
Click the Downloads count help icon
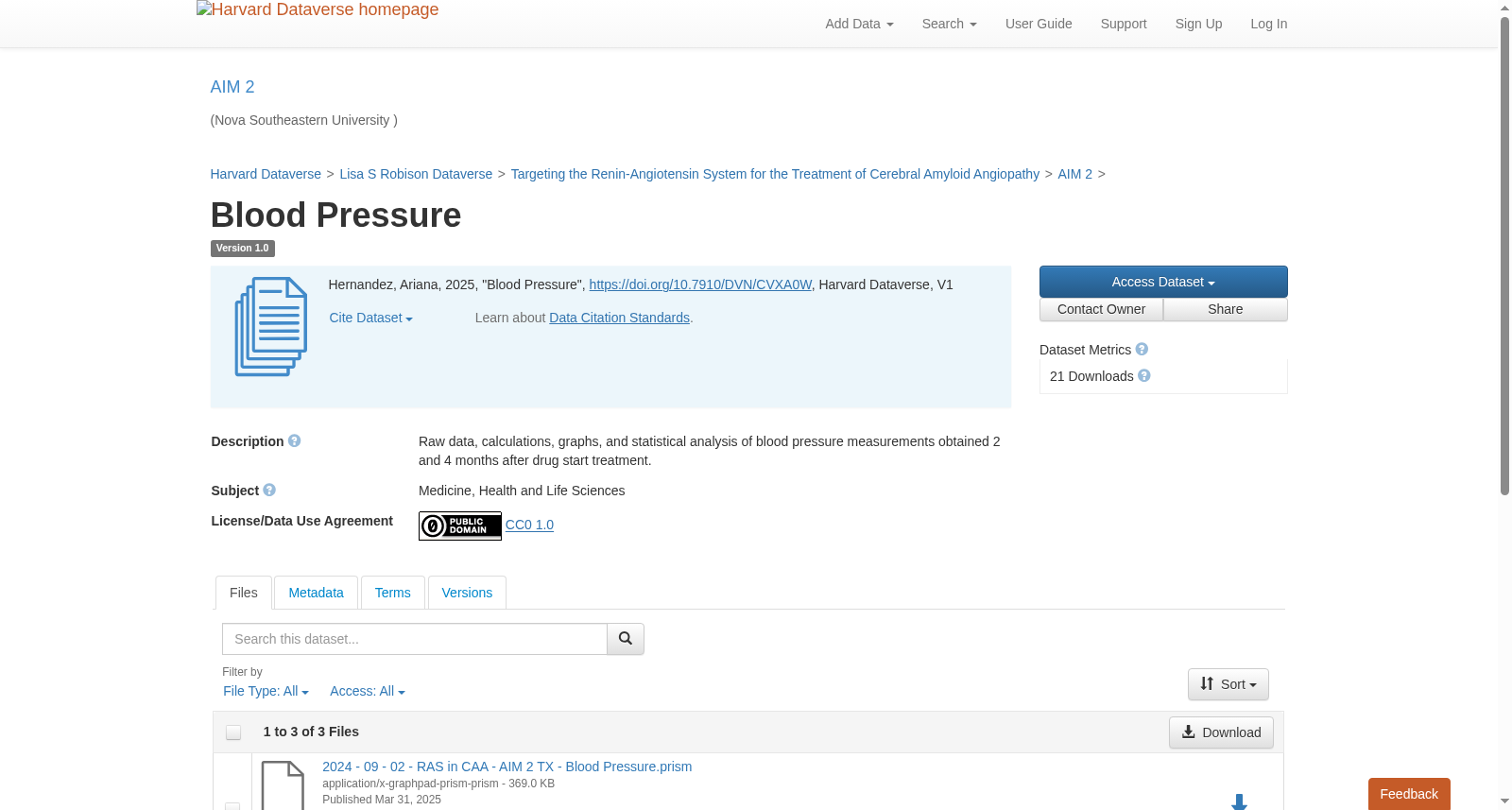point(1144,376)
